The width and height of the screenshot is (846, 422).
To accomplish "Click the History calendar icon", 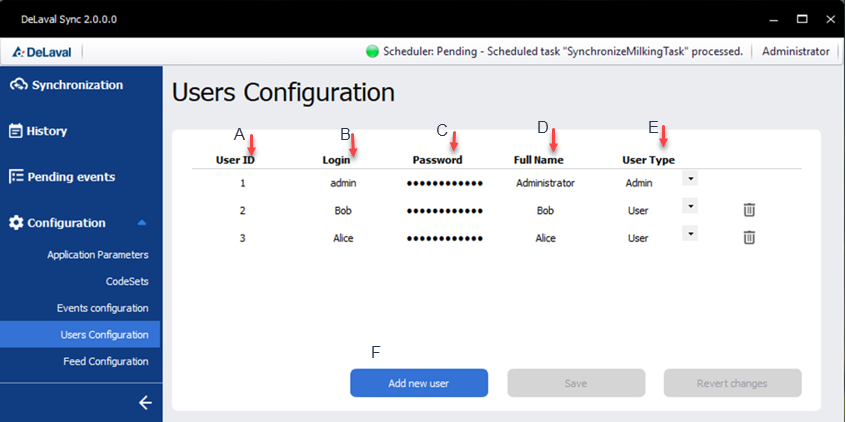I will [x=16, y=131].
